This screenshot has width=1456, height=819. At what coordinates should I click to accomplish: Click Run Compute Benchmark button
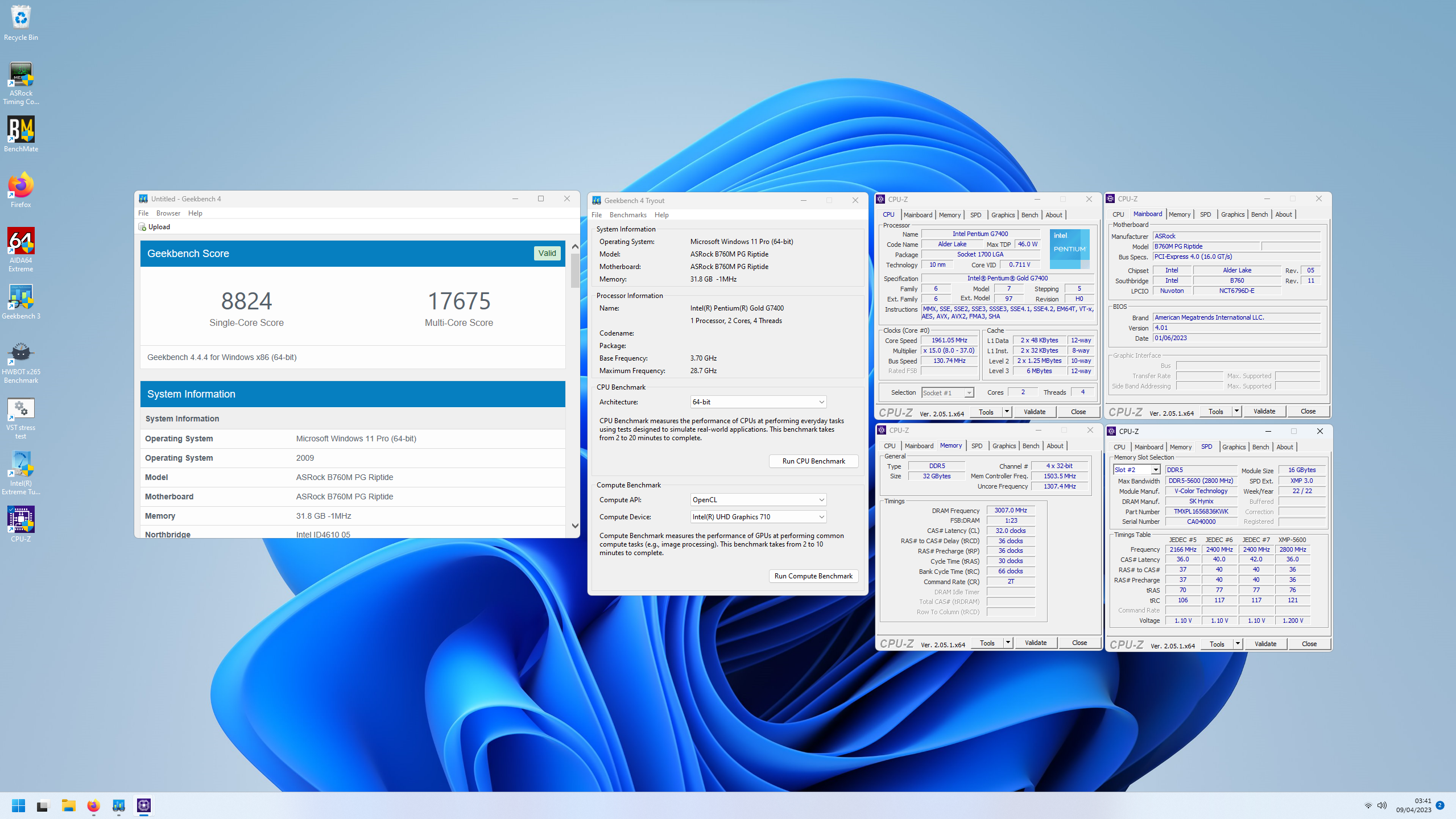click(813, 576)
